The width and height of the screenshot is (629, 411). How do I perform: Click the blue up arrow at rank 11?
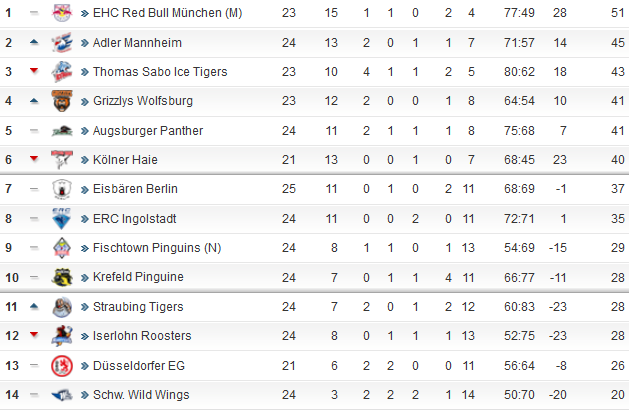tap(34, 307)
